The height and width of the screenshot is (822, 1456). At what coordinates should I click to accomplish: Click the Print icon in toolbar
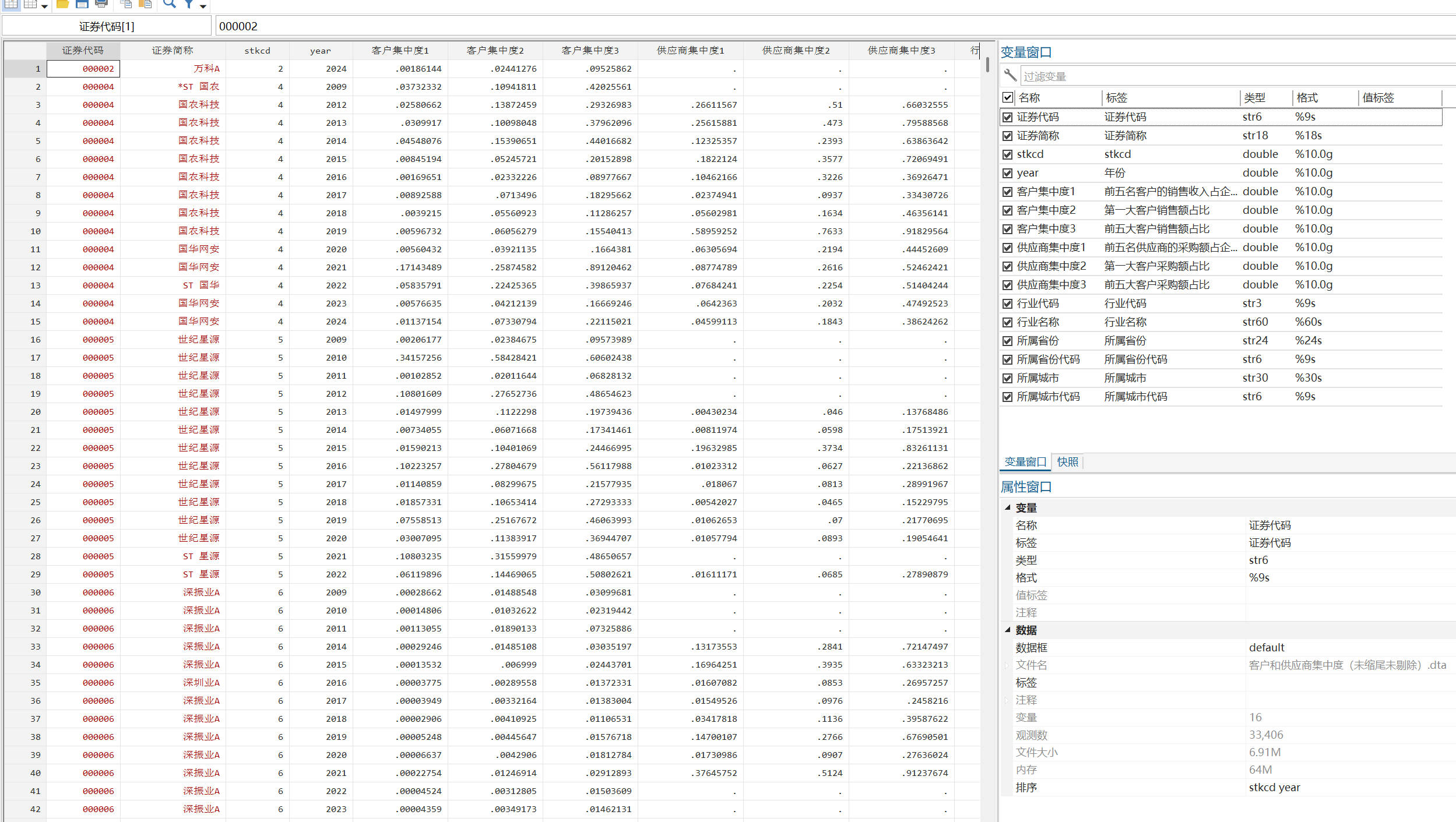(101, 4)
